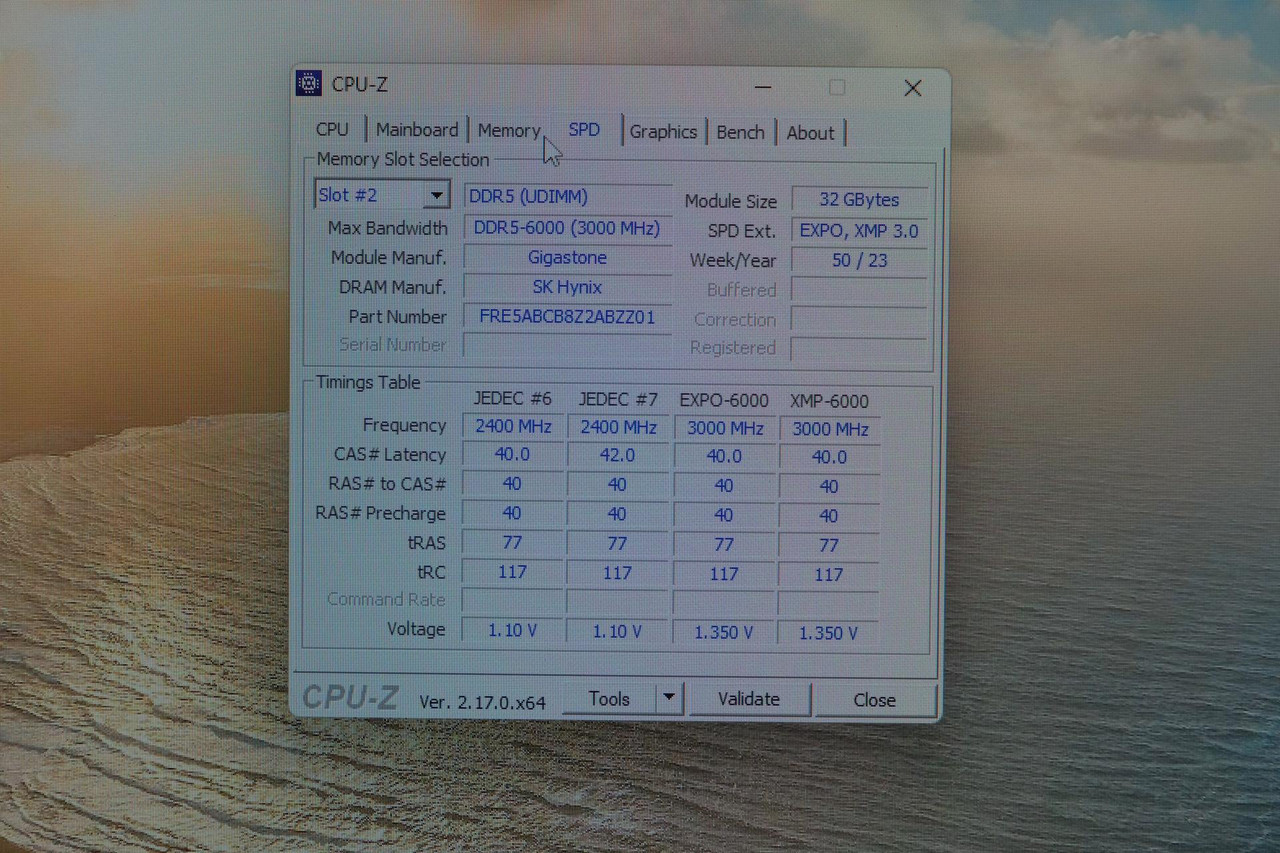Click the EXPO, XMP 3.0 SPD Ext. value
1280x853 pixels.
pos(859,231)
